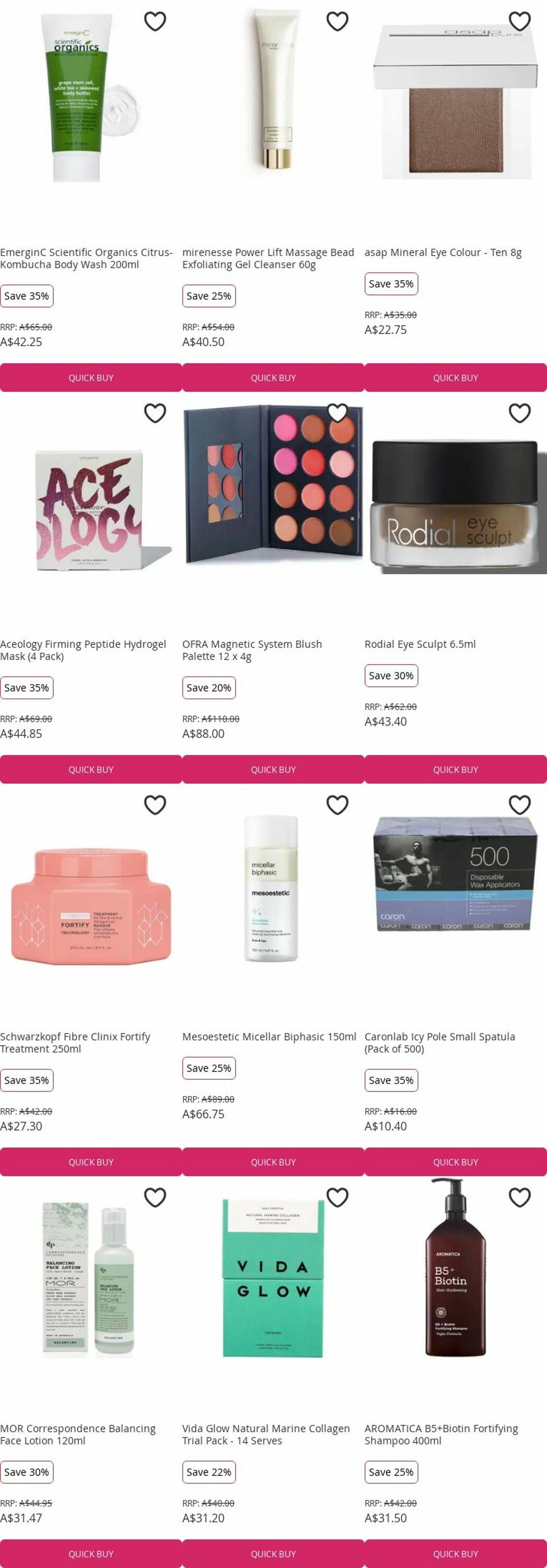Add EmerginC Body Wash to wishlist

click(x=155, y=21)
